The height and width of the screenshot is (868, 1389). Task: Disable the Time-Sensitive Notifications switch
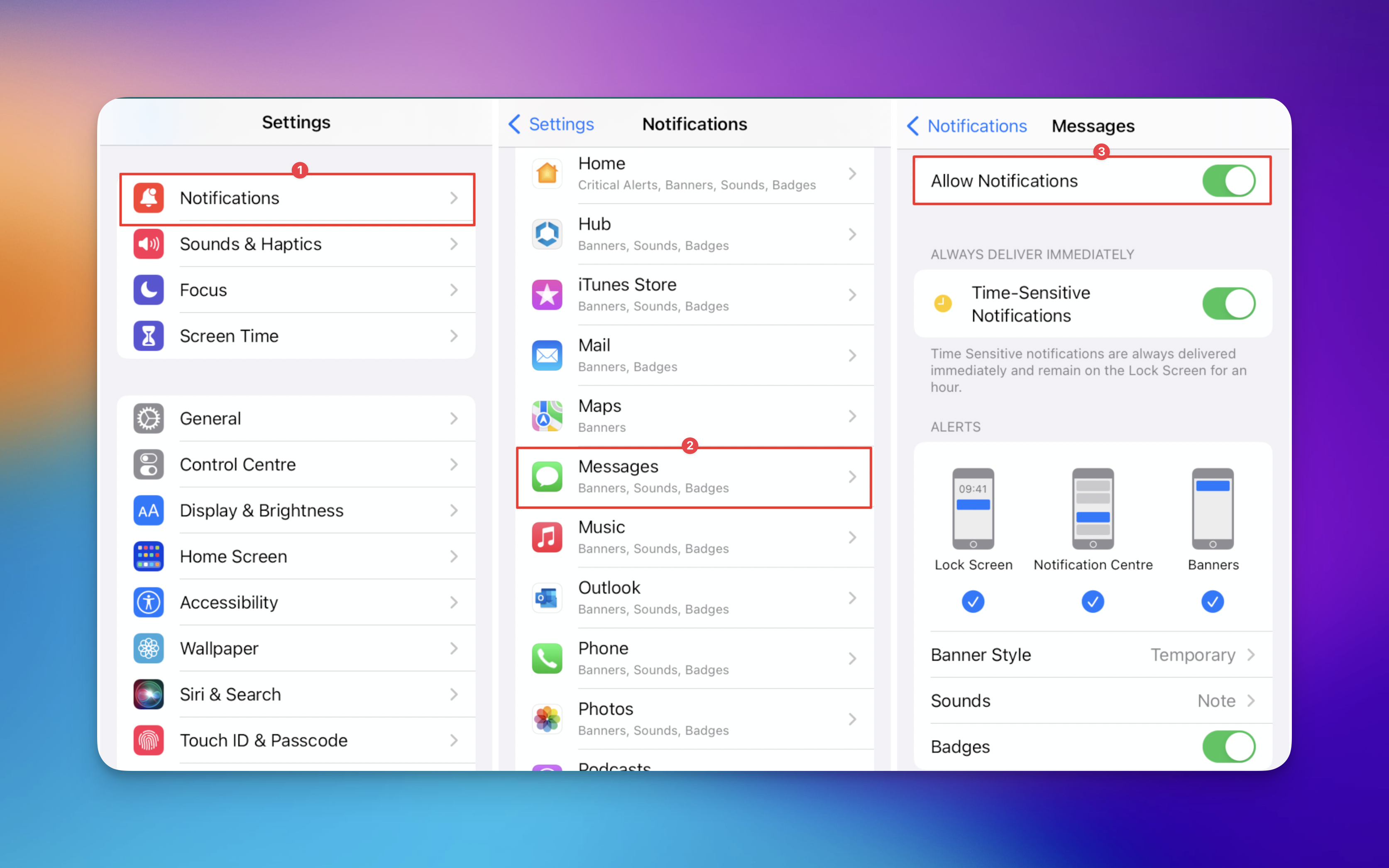click(x=1228, y=304)
